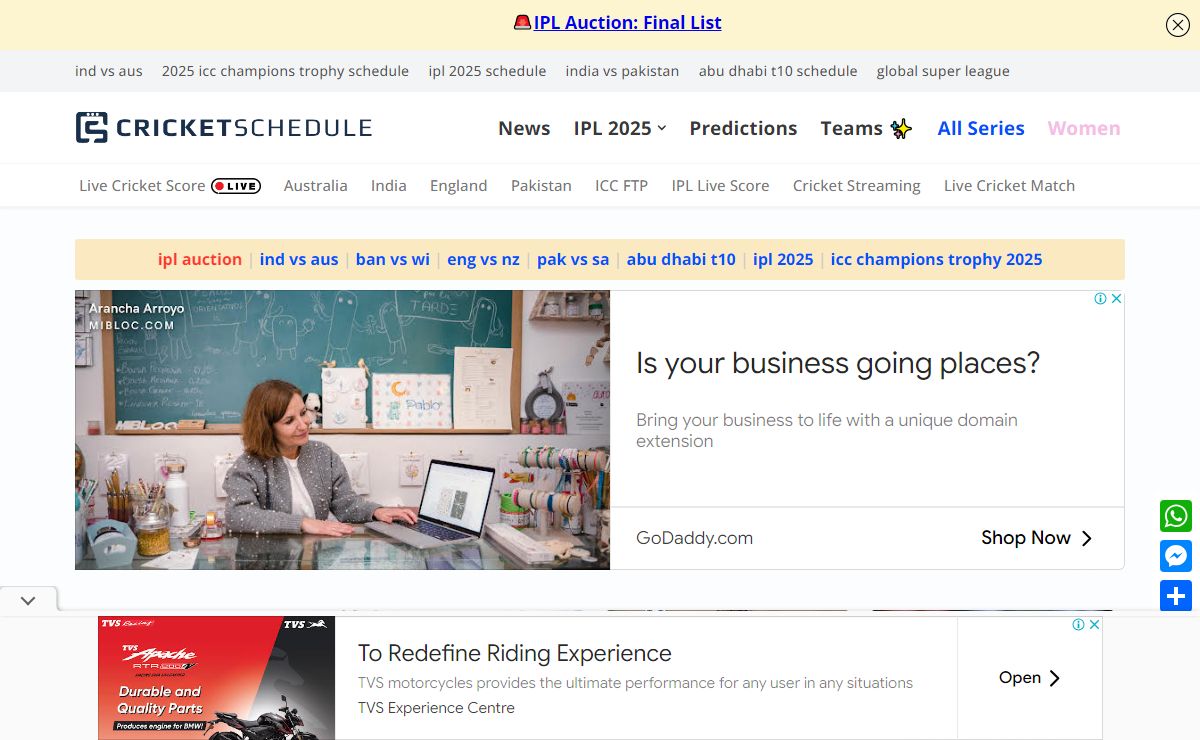This screenshot has height=740, width=1200.
Task: Open the 'ipl 2025 schedule' link
Action: [x=487, y=71]
